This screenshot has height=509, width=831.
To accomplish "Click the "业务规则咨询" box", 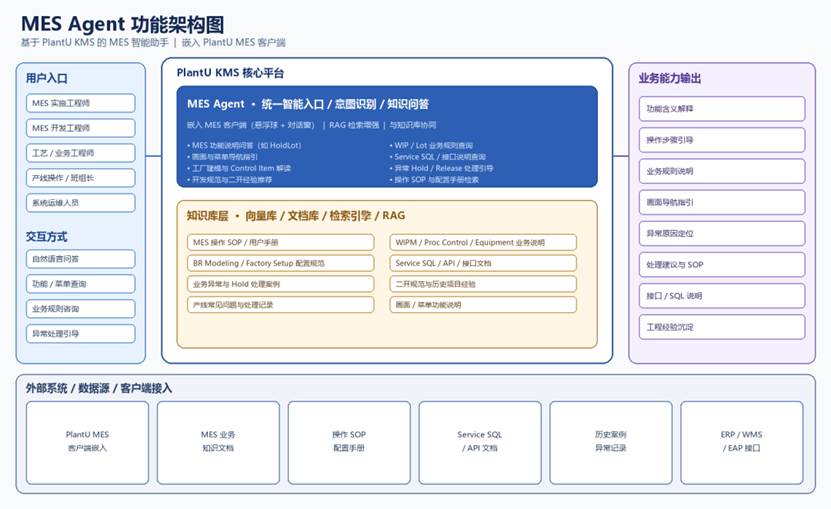I will click(x=81, y=309).
